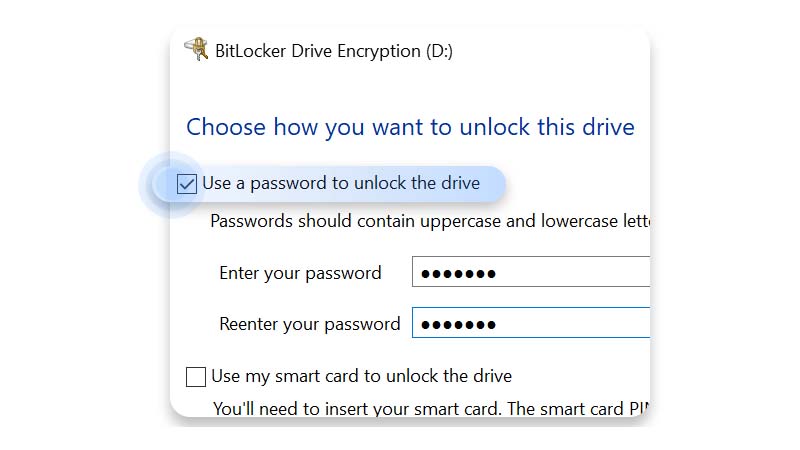The height and width of the screenshot is (450, 800).
Task: Click the blue checkmark in the password option
Action: (187, 184)
